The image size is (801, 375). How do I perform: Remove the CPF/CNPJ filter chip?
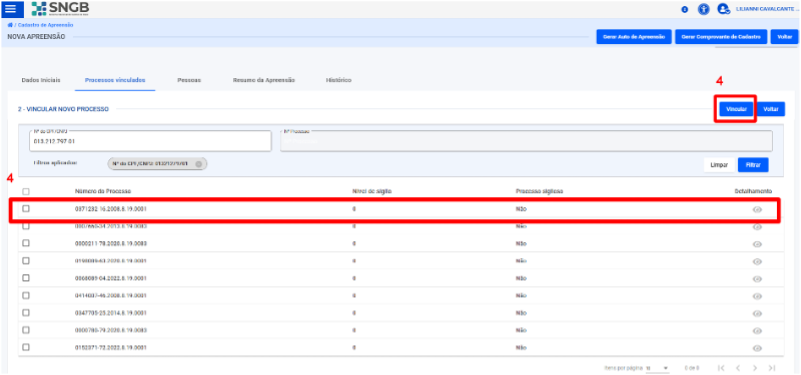coord(199,163)
